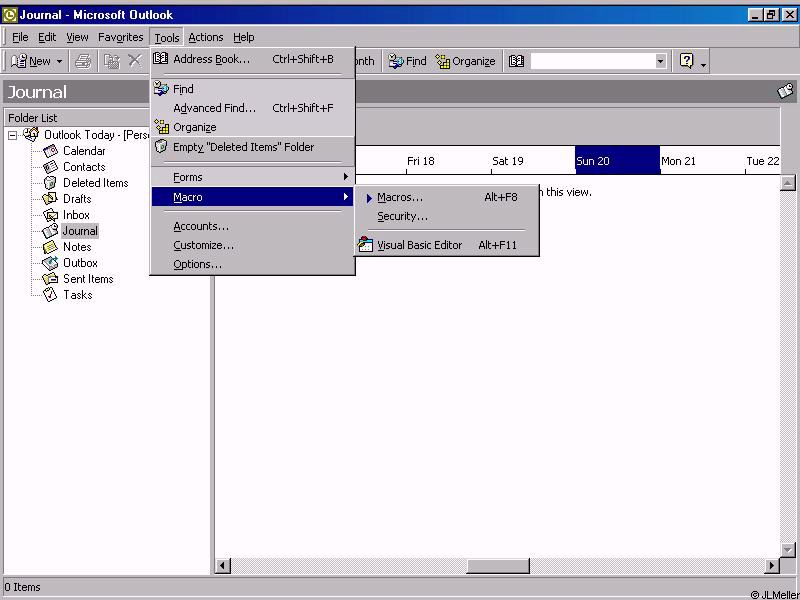Open the toolbar options arrow beside Help
Viewport: 800px width, 600px height.
tap(704, 63)
